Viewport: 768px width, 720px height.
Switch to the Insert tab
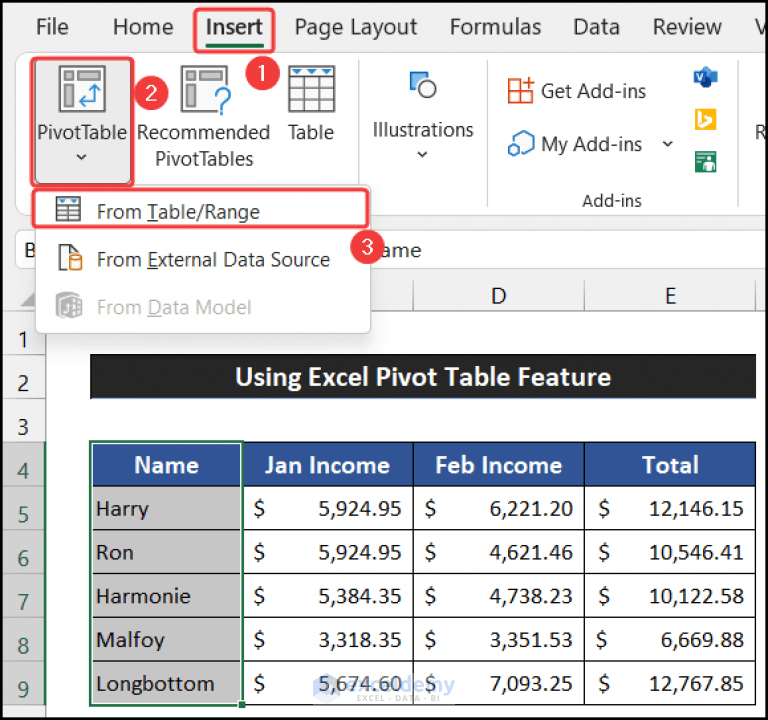coord(234,27)
